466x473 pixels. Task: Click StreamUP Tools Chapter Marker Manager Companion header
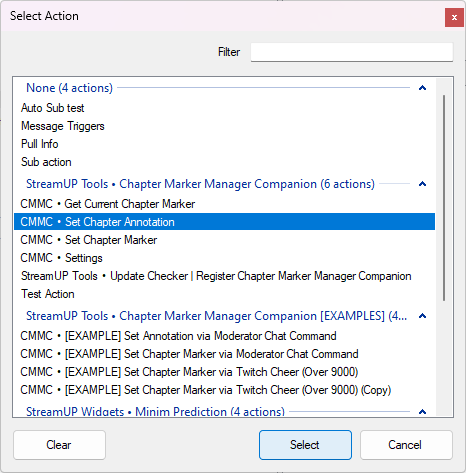200,184
